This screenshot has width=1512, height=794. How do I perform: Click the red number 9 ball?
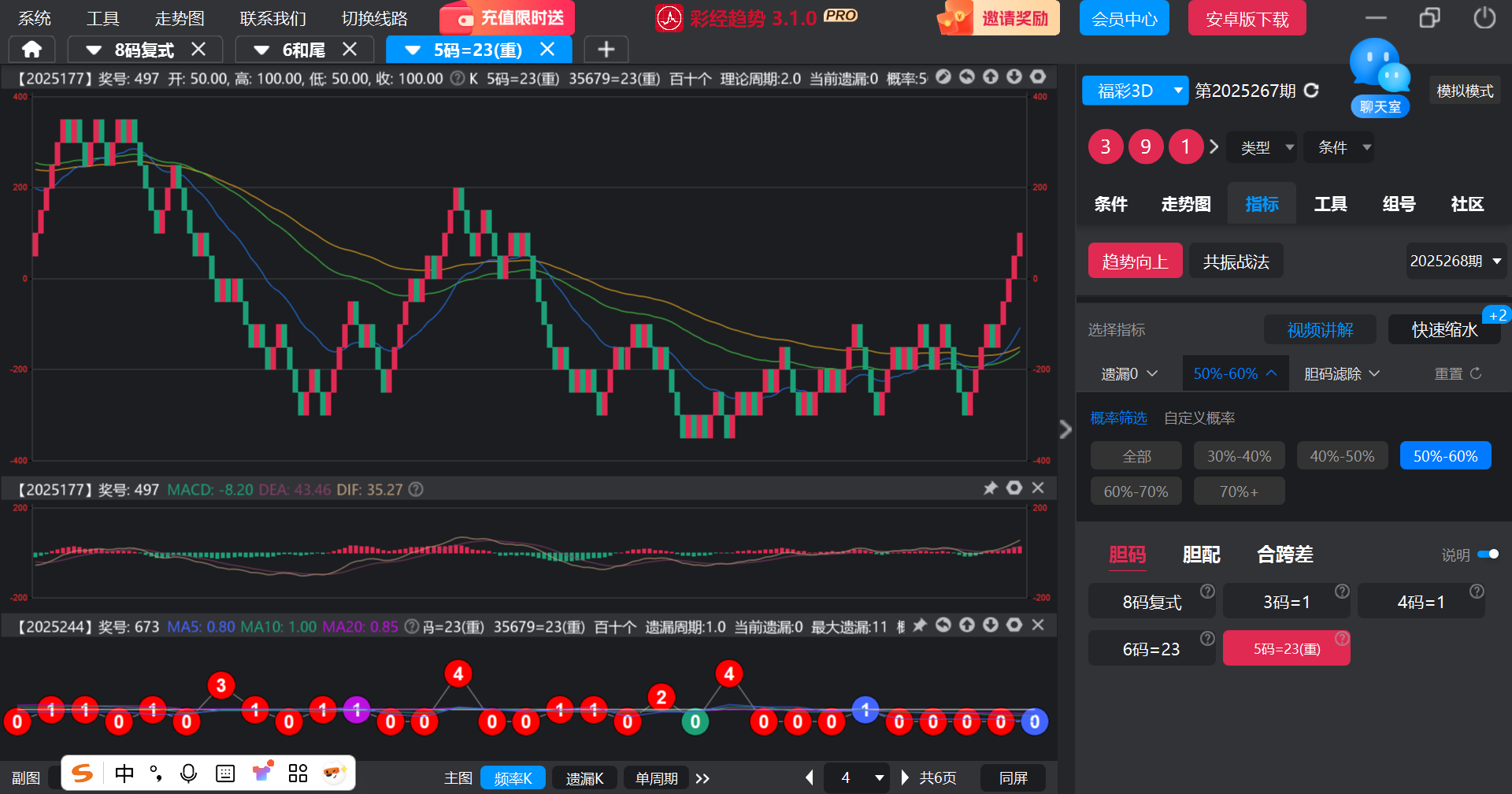click(x=1145, y=147)
